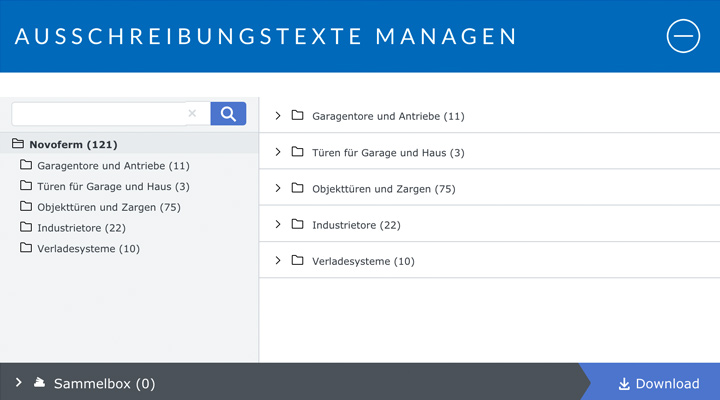This screenshot has width=720, height=400.
Task: Open Novoferm (121) root tree node
Action: point(74,144)
